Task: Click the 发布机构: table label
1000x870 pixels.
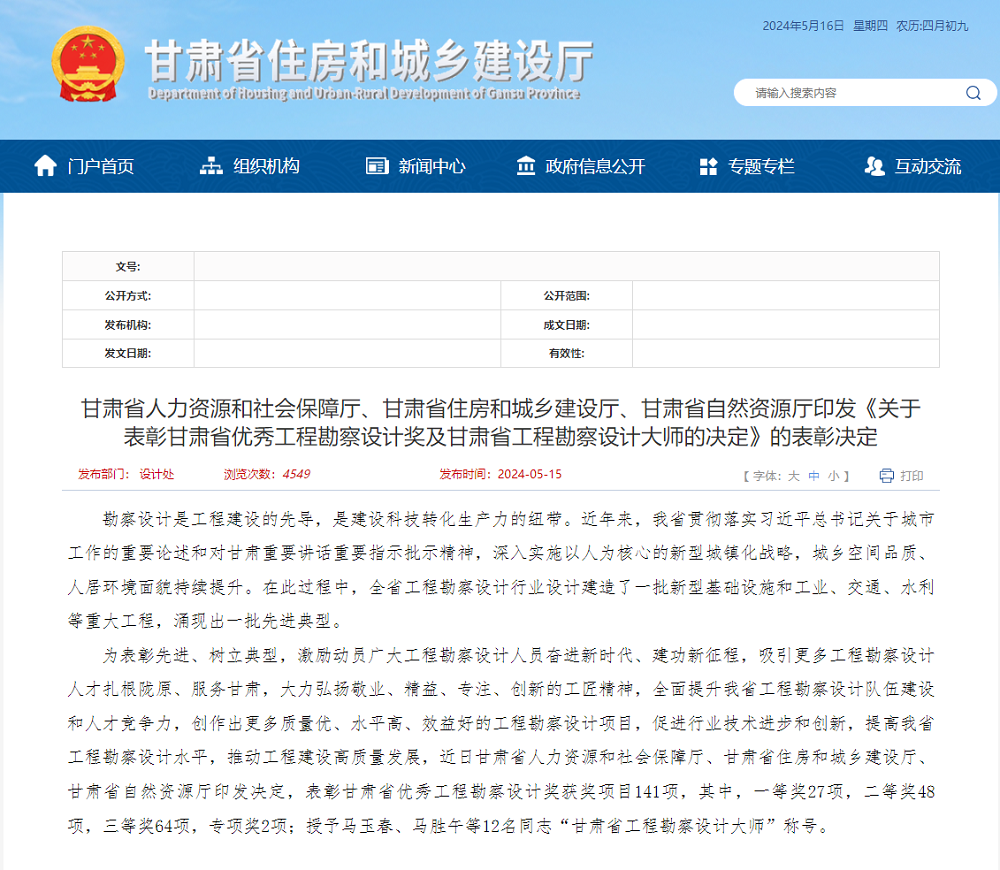Action: 128,325
